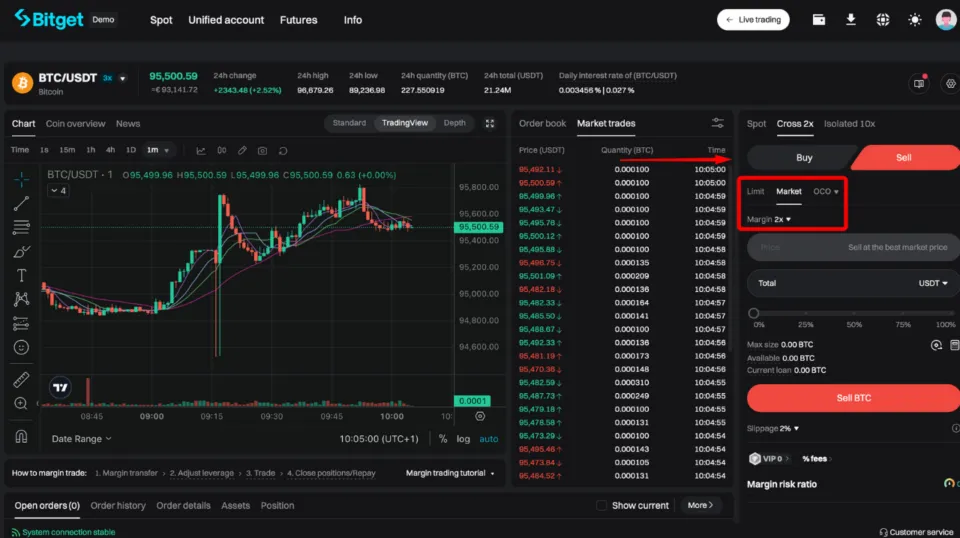The width and height of the screenshot is (960, 538).
Task: Click the Live trading button
Action: (x=753, y=20)
